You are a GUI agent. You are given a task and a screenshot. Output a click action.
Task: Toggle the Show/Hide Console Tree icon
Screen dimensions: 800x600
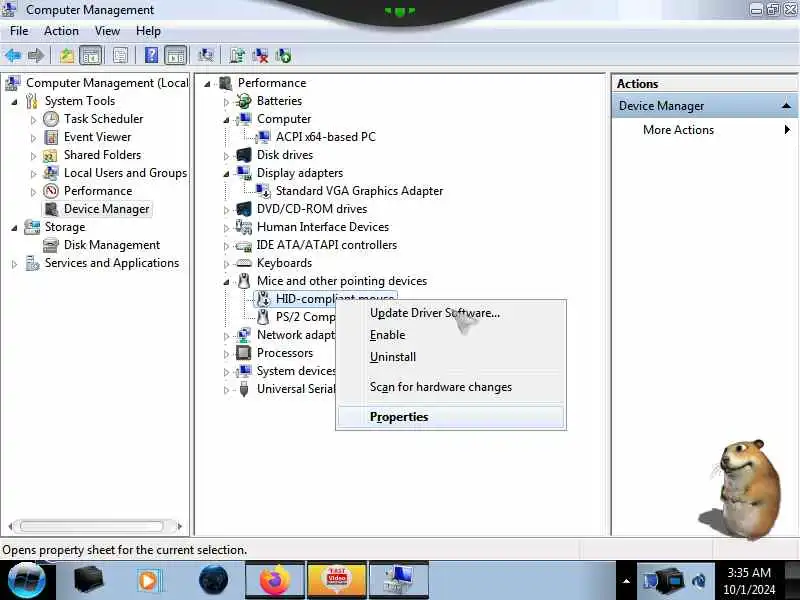pos(91,55)
